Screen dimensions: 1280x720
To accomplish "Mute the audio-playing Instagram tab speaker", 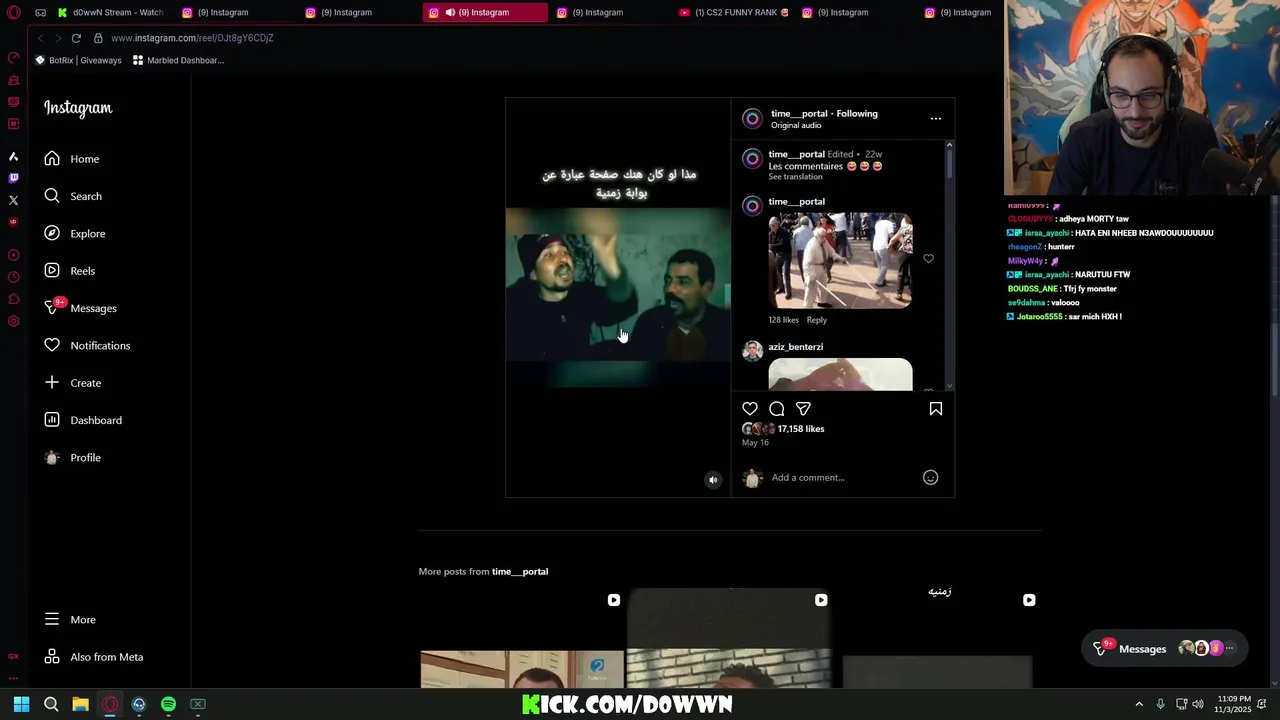I will [450, 12].
